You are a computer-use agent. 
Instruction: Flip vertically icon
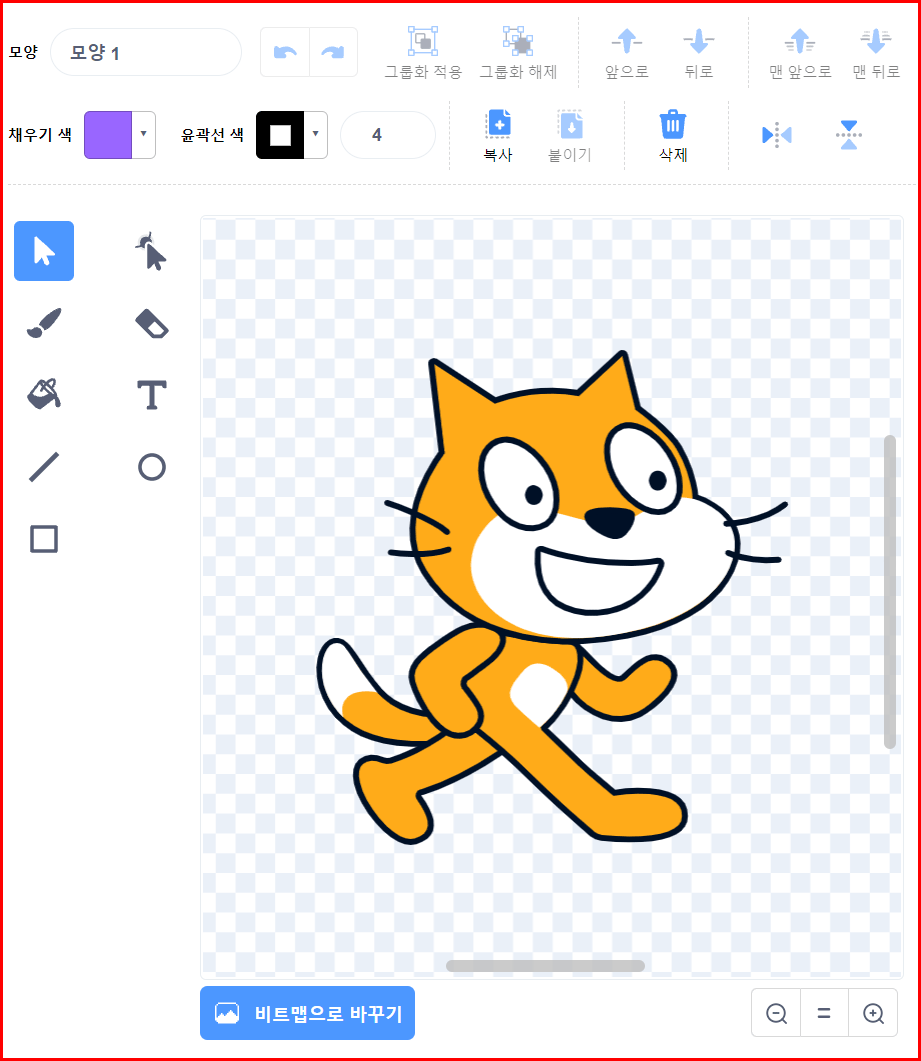(849, 135)
